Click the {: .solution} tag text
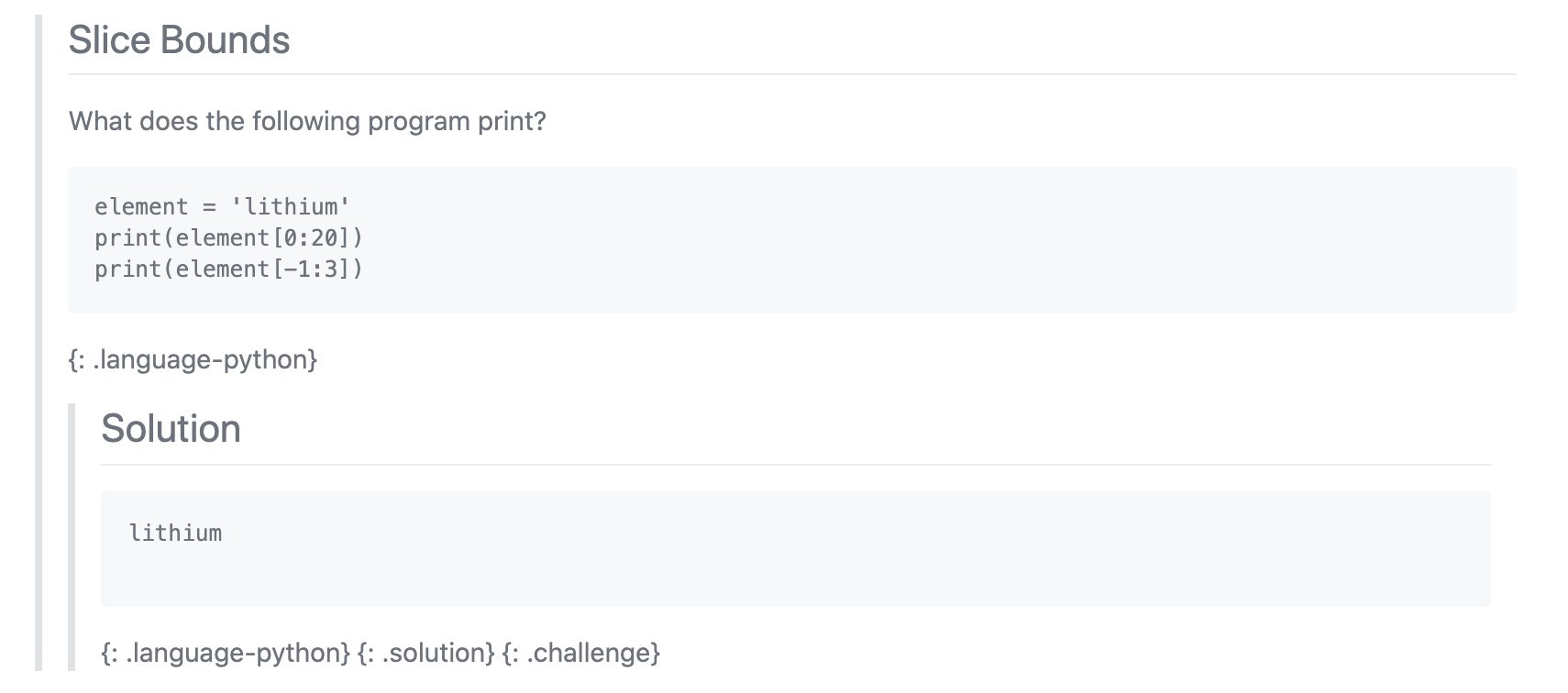Screen dimensions: 1568x693 click(426, 653)
